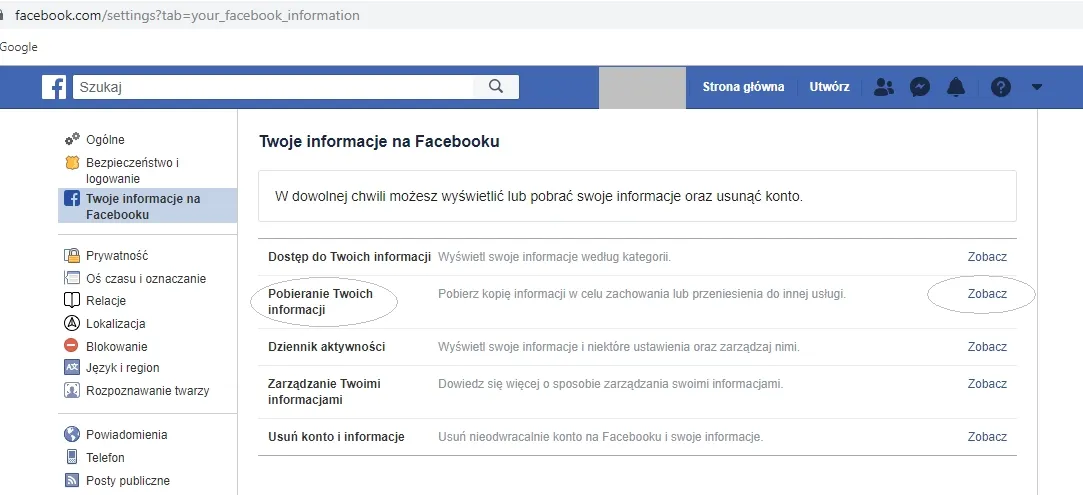Open Prywatność settings
1083x495 pixels.
tap(117, 256)
